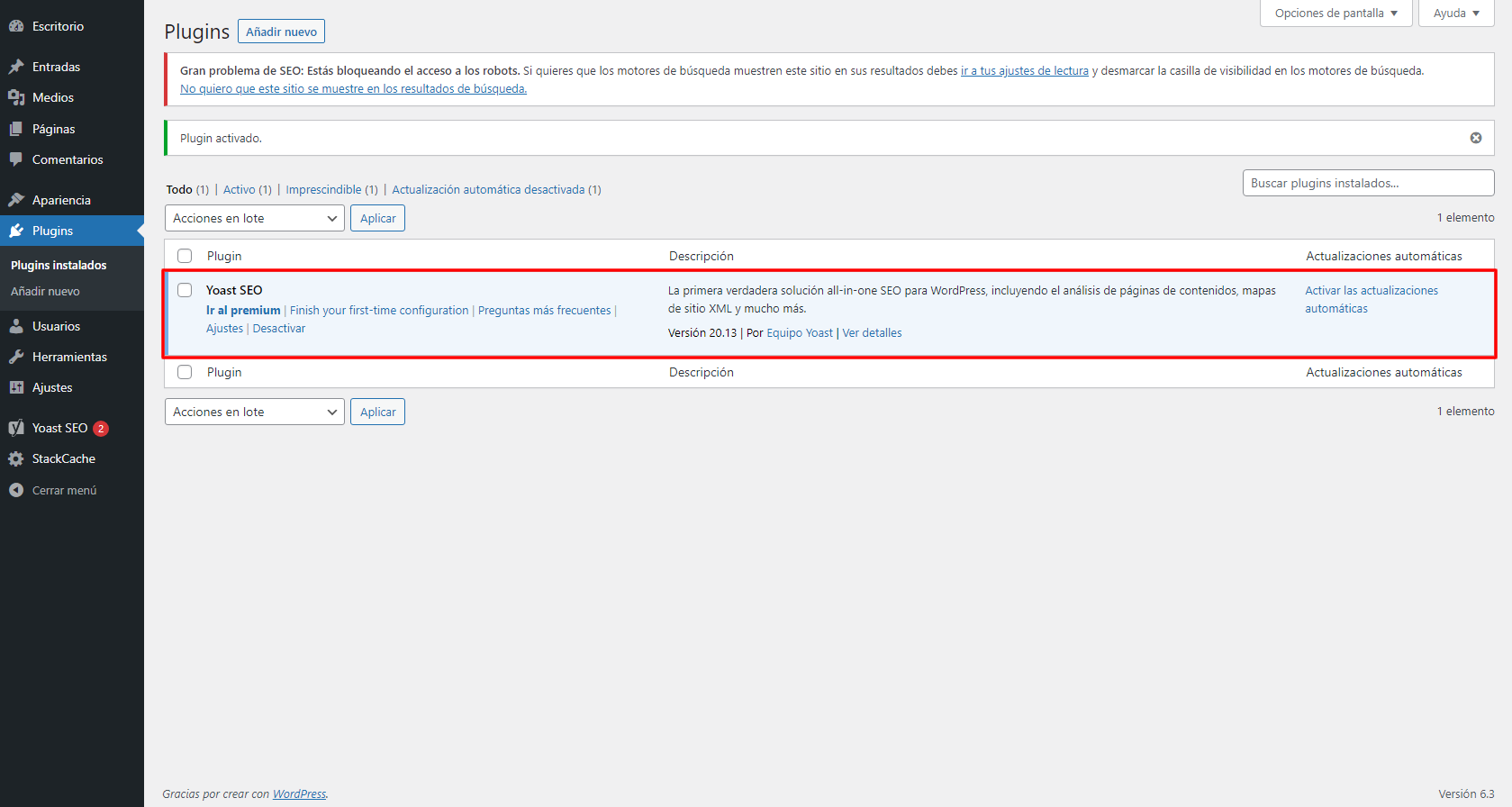The height and width of the screenshot is (807, 1512).
Task: Dismiss the 'Plugin activado' notice
Action: pos(1476,138)
